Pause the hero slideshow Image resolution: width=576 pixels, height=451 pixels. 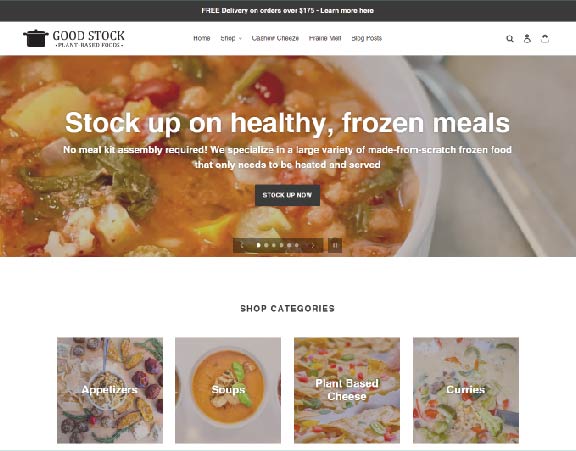335,245
